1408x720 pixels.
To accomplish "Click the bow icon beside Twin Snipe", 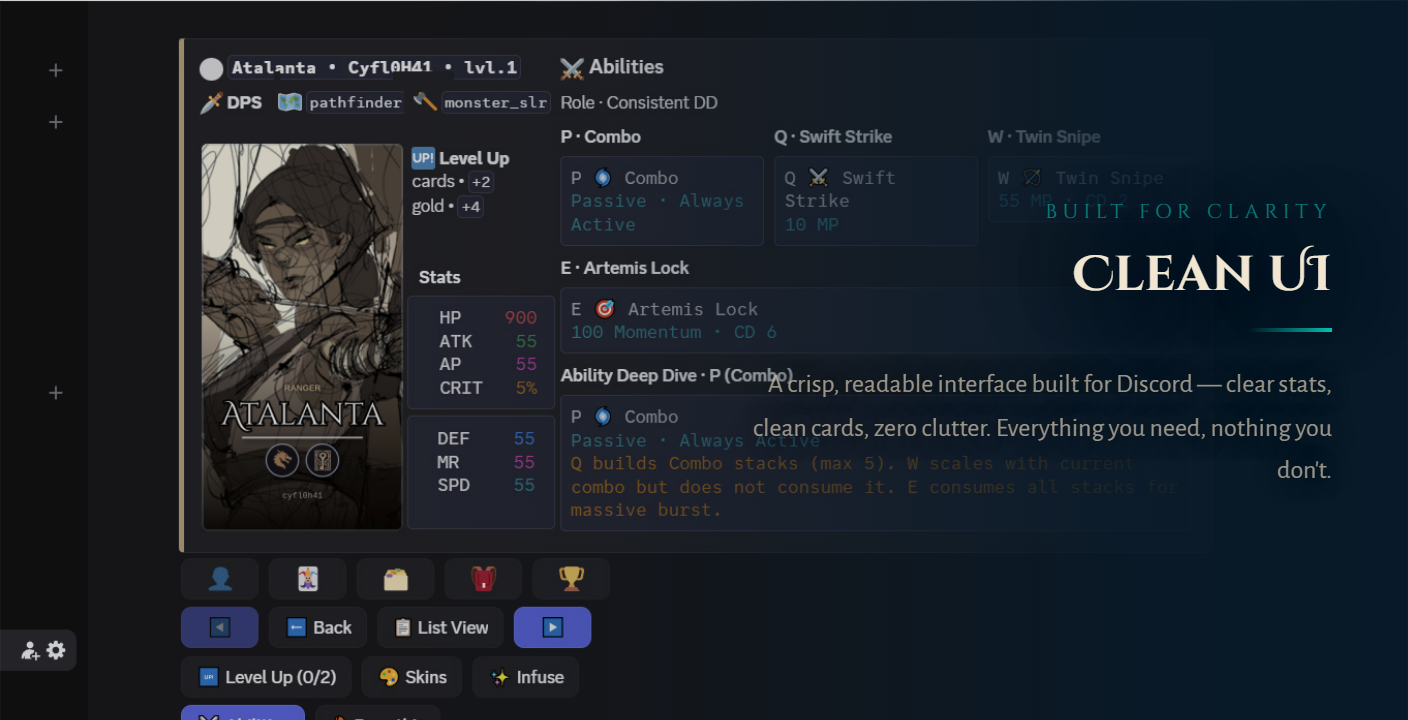I will pyautogui.click(x=1032, y=178).
